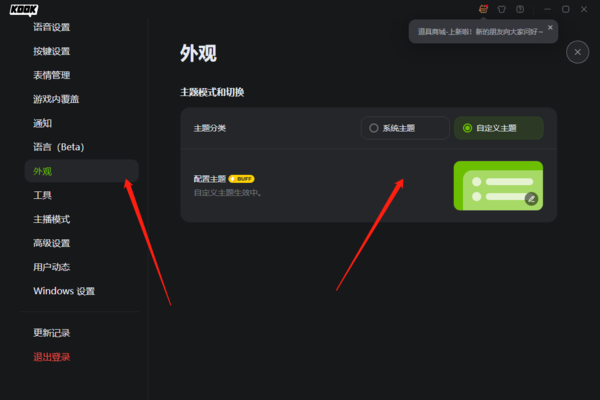Viewport: 600px width, 400px height.
Task: Open the help question mark icon
Action: point(520,9)
